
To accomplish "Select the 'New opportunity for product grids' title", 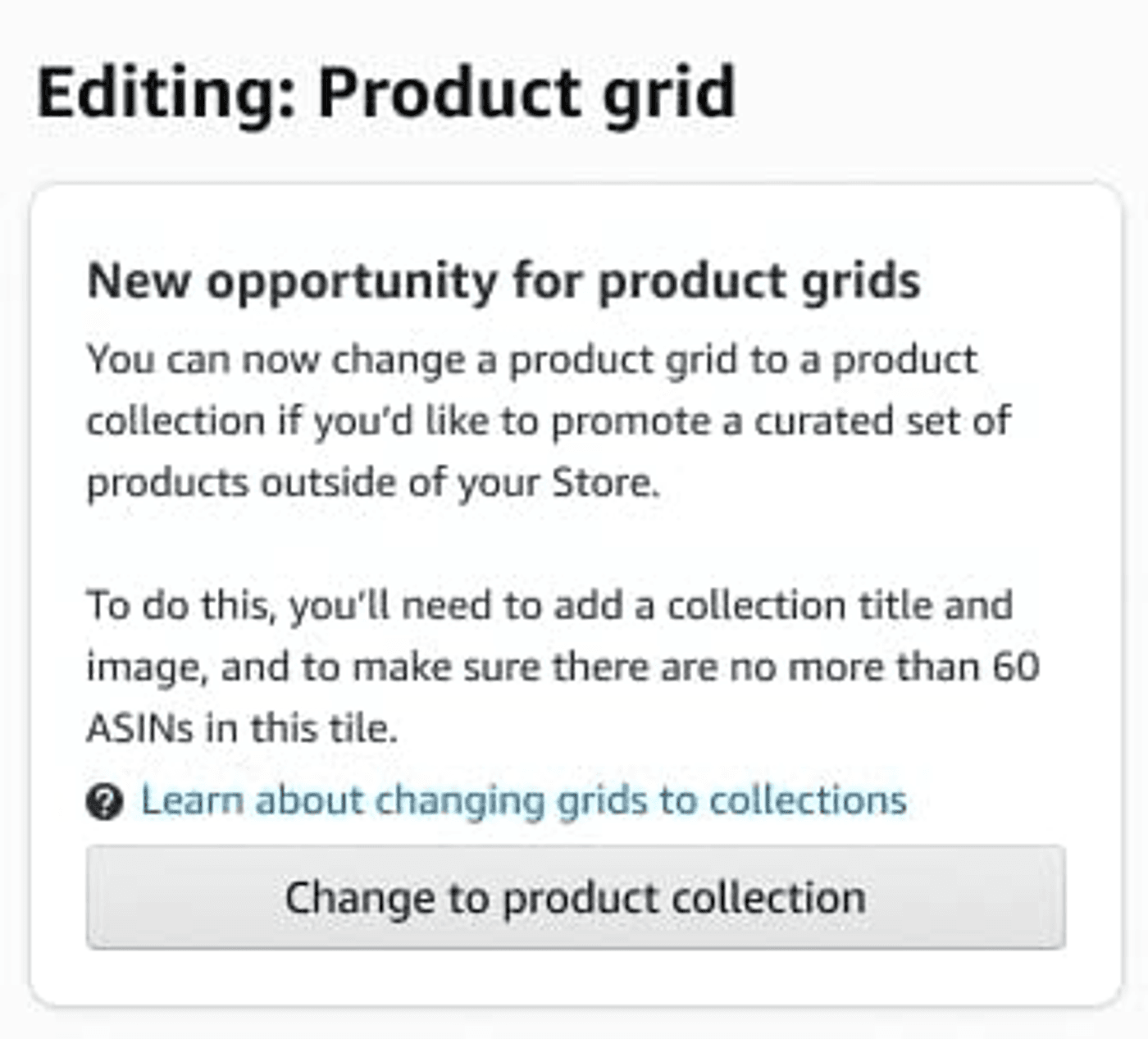I will click(505, 281).
